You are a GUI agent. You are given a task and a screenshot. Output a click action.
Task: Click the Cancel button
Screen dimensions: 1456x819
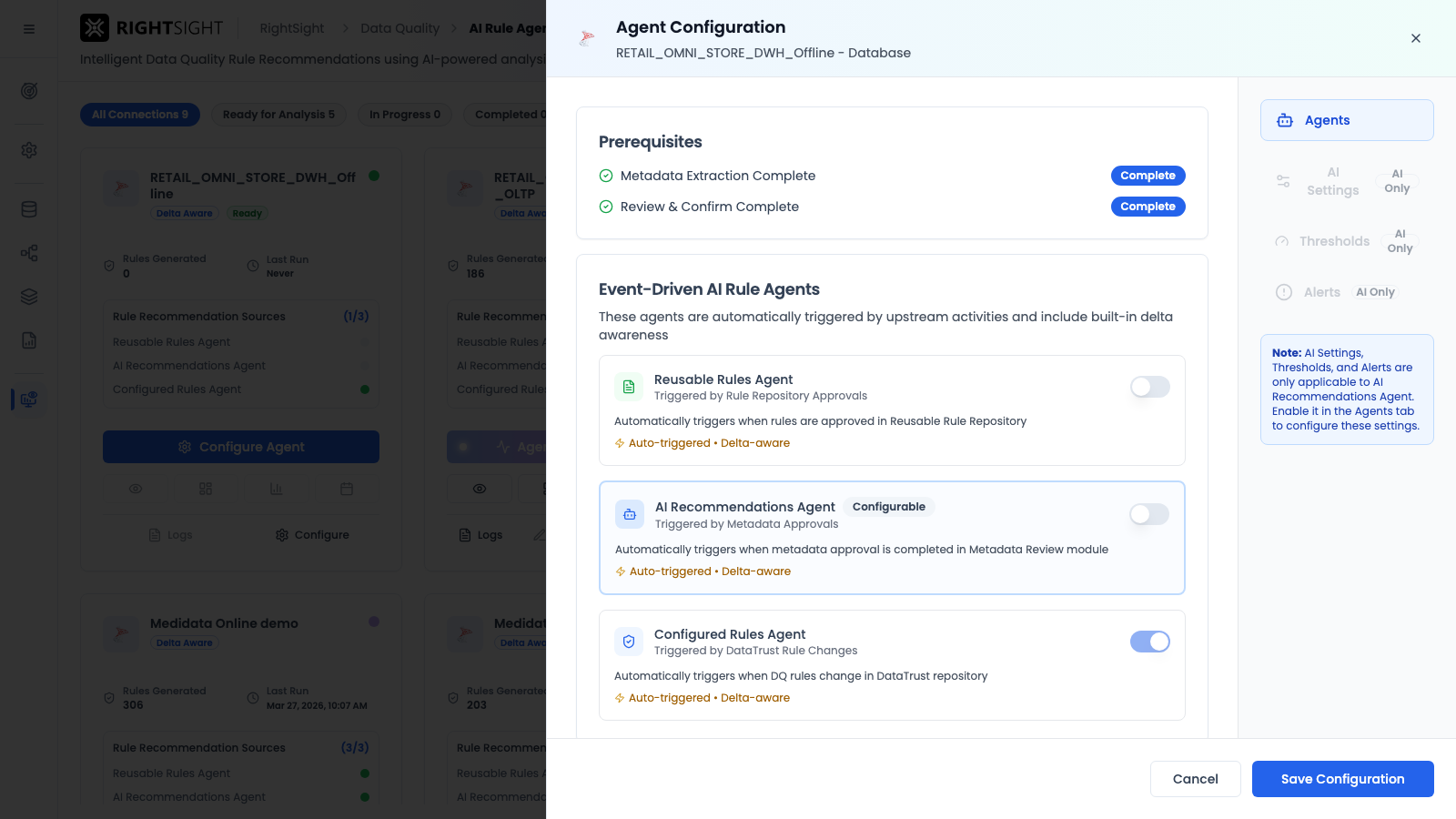coord(1196,779)
